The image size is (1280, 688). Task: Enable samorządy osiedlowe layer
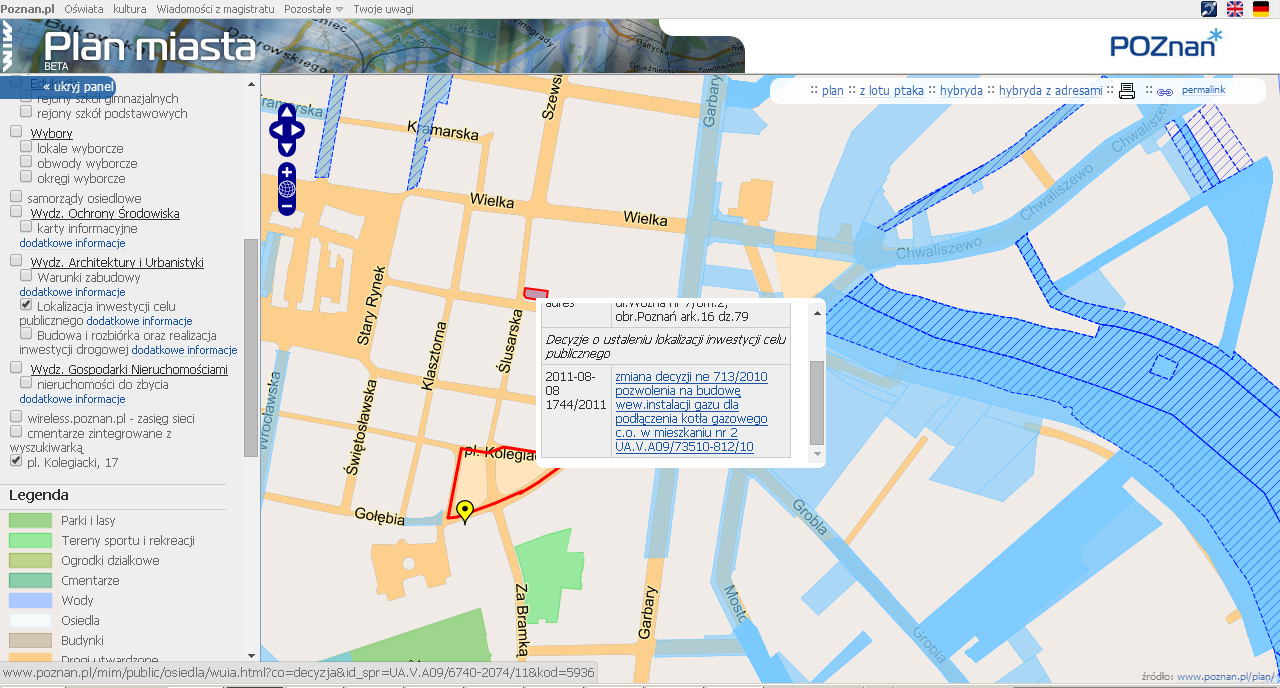tap(16, 197)
